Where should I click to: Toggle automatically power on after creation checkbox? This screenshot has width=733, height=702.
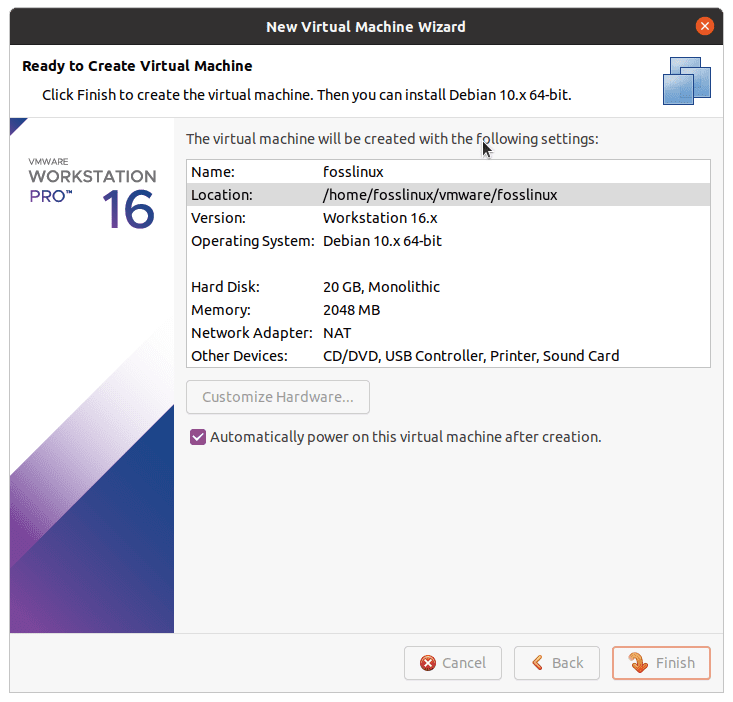coord(198,437)
